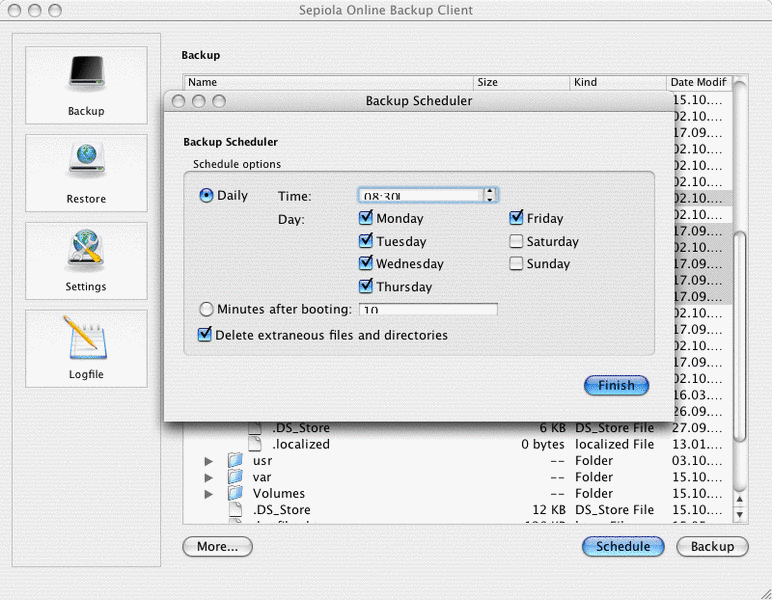Select the Volumes folder row
Viewport: 772px width, 600px height.
[x=457, y=493]
